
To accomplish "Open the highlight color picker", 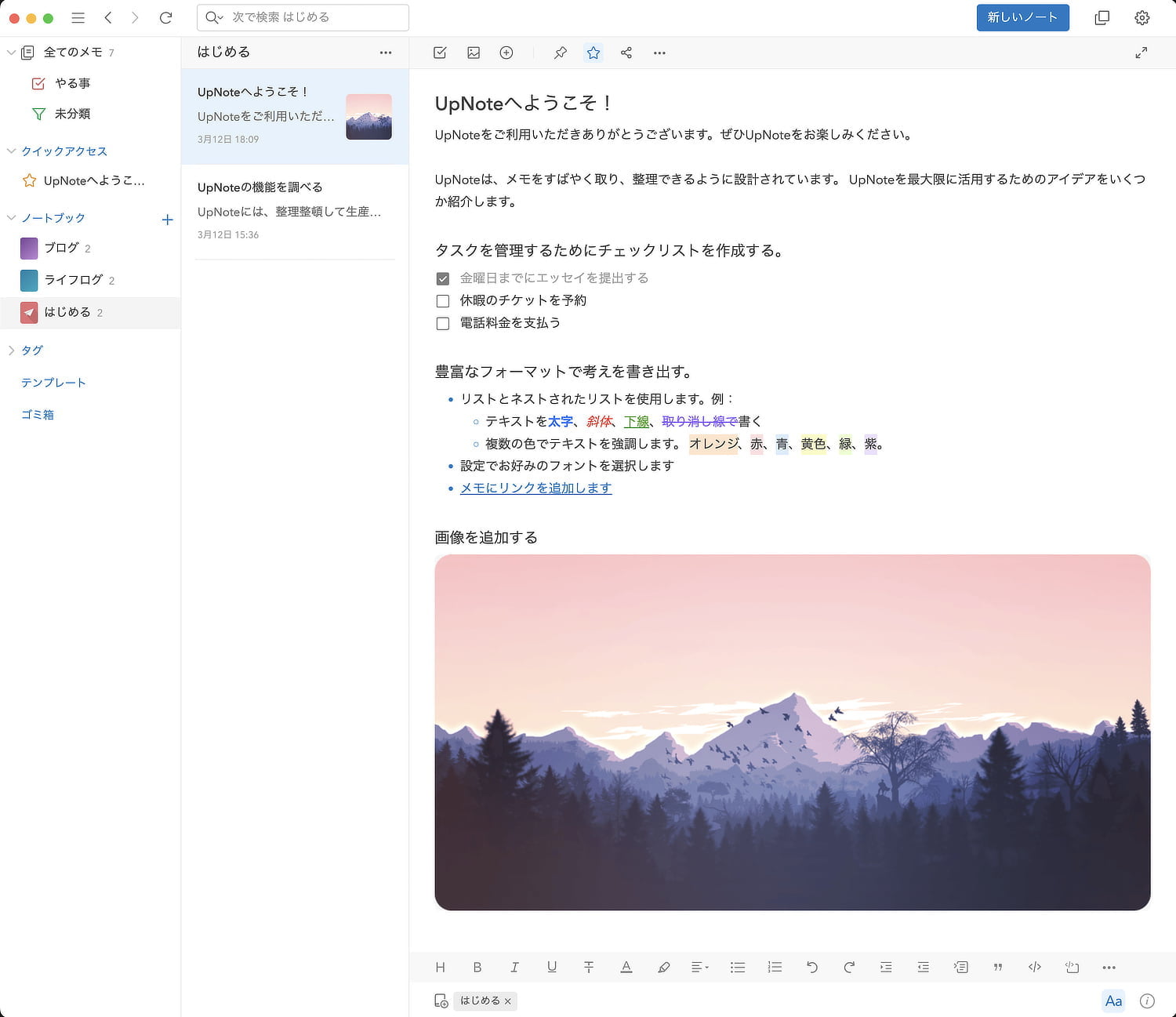I will tap(663, 968).
